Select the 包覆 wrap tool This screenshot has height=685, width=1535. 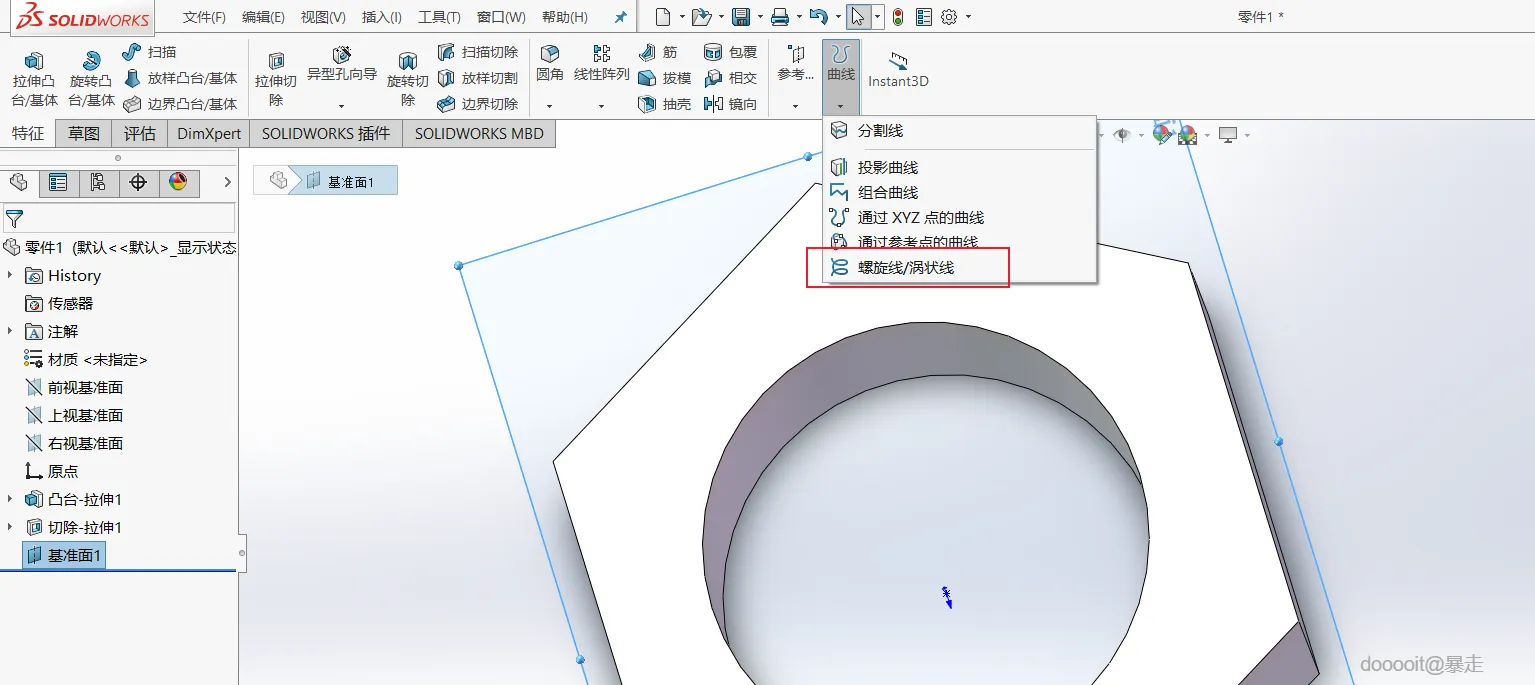pos(731,52)
